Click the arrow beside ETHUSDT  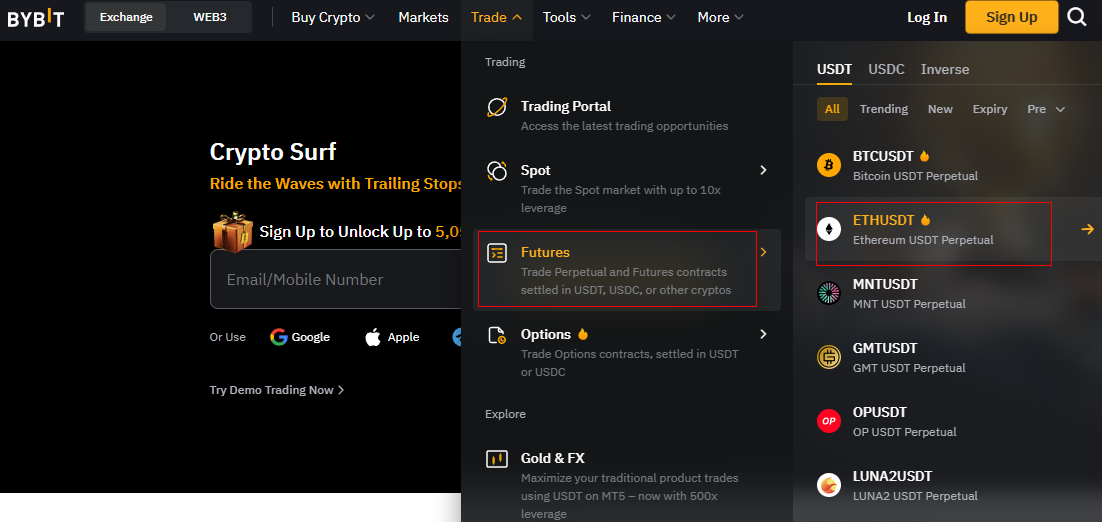pos(1087,229)
